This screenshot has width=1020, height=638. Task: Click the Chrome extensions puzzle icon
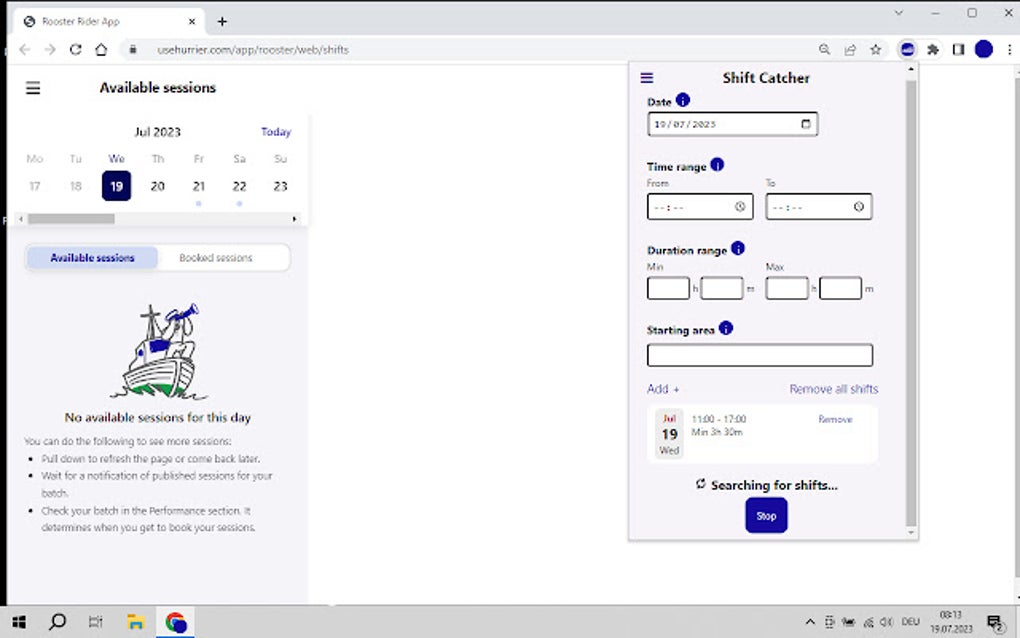(x=932, y=48)
